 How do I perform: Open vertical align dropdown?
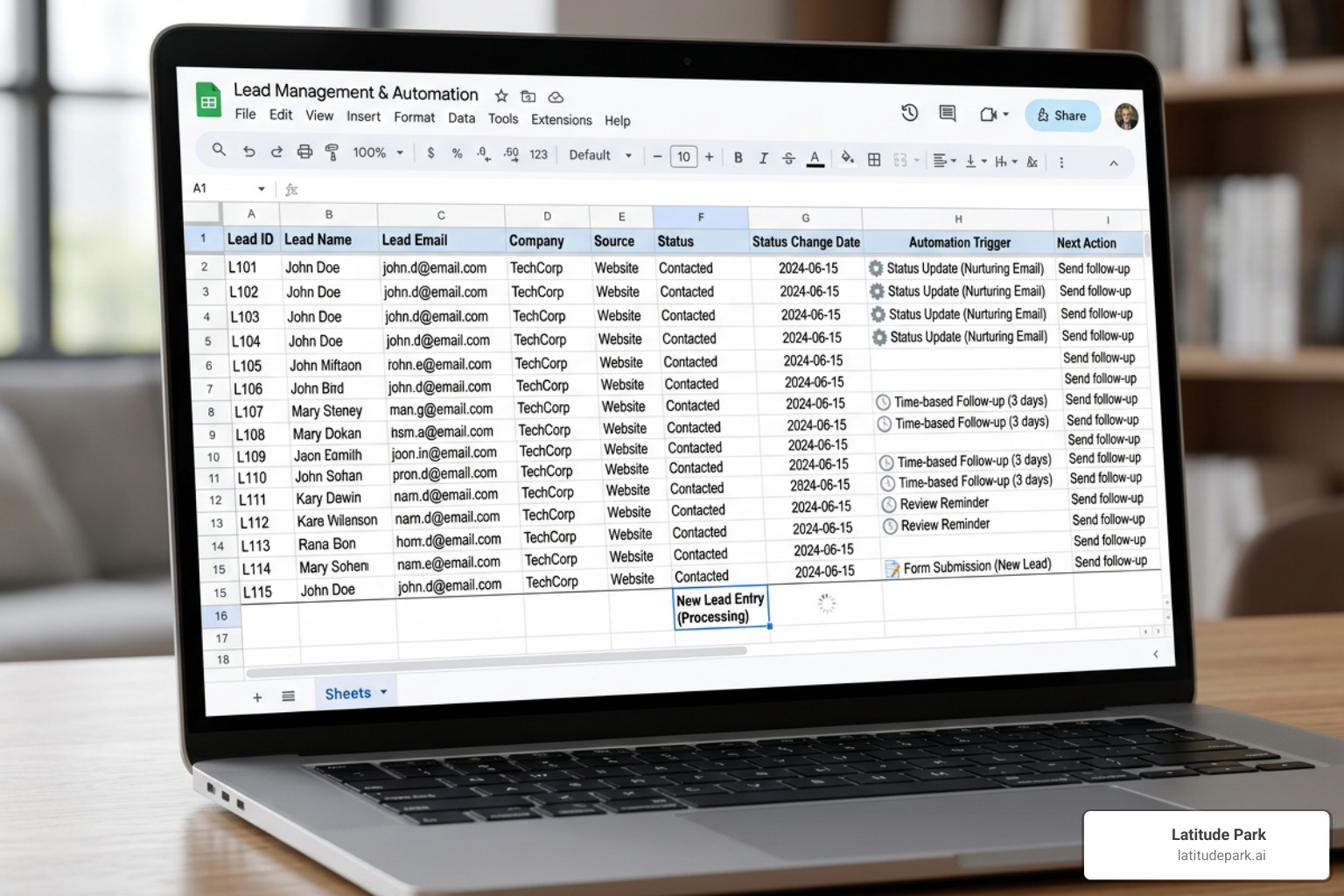click(x=976, y=161)
